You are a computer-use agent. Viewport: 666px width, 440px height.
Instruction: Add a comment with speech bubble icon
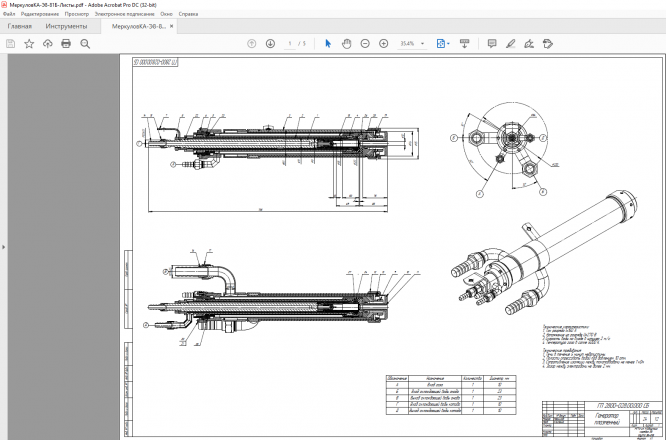point(491,44)
